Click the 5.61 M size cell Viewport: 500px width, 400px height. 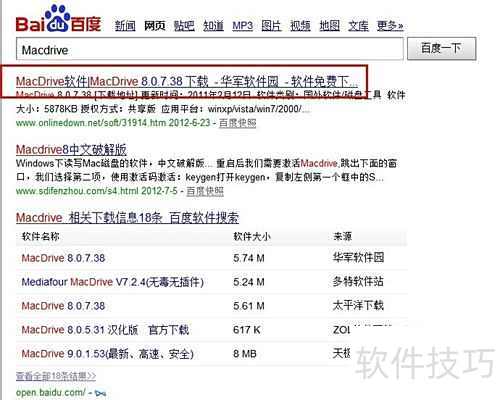click(249, 306)
